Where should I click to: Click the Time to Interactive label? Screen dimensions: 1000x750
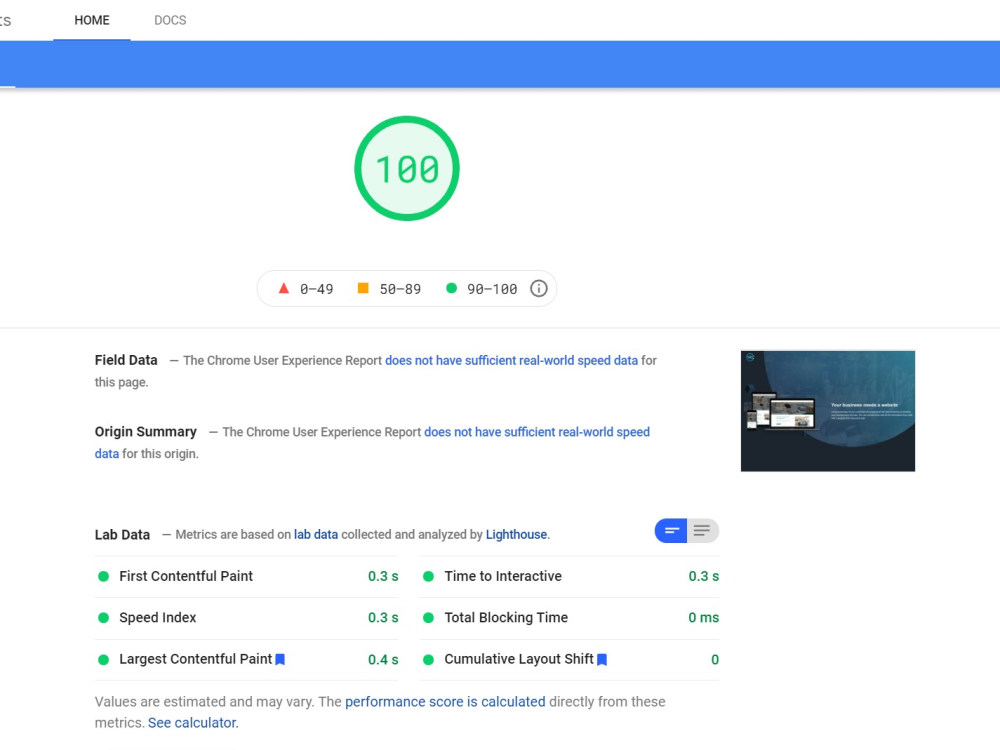pyautogui.click(x=503, y=576)
